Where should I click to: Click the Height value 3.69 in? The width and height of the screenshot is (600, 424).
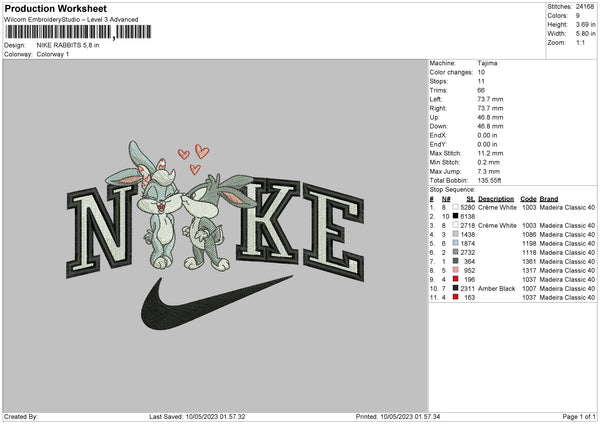[585, 24]
